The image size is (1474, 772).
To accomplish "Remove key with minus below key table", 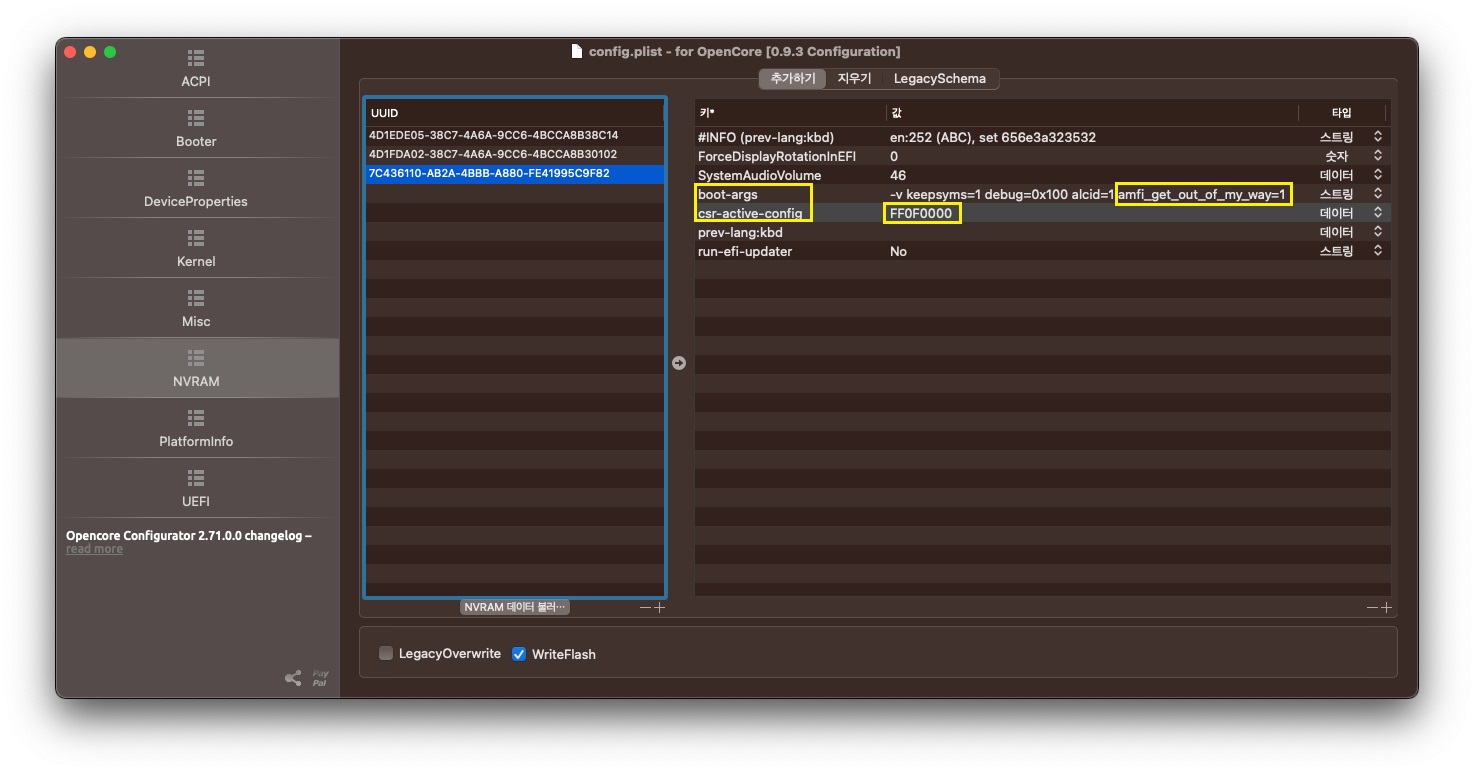I will [x=1372, y=607].
